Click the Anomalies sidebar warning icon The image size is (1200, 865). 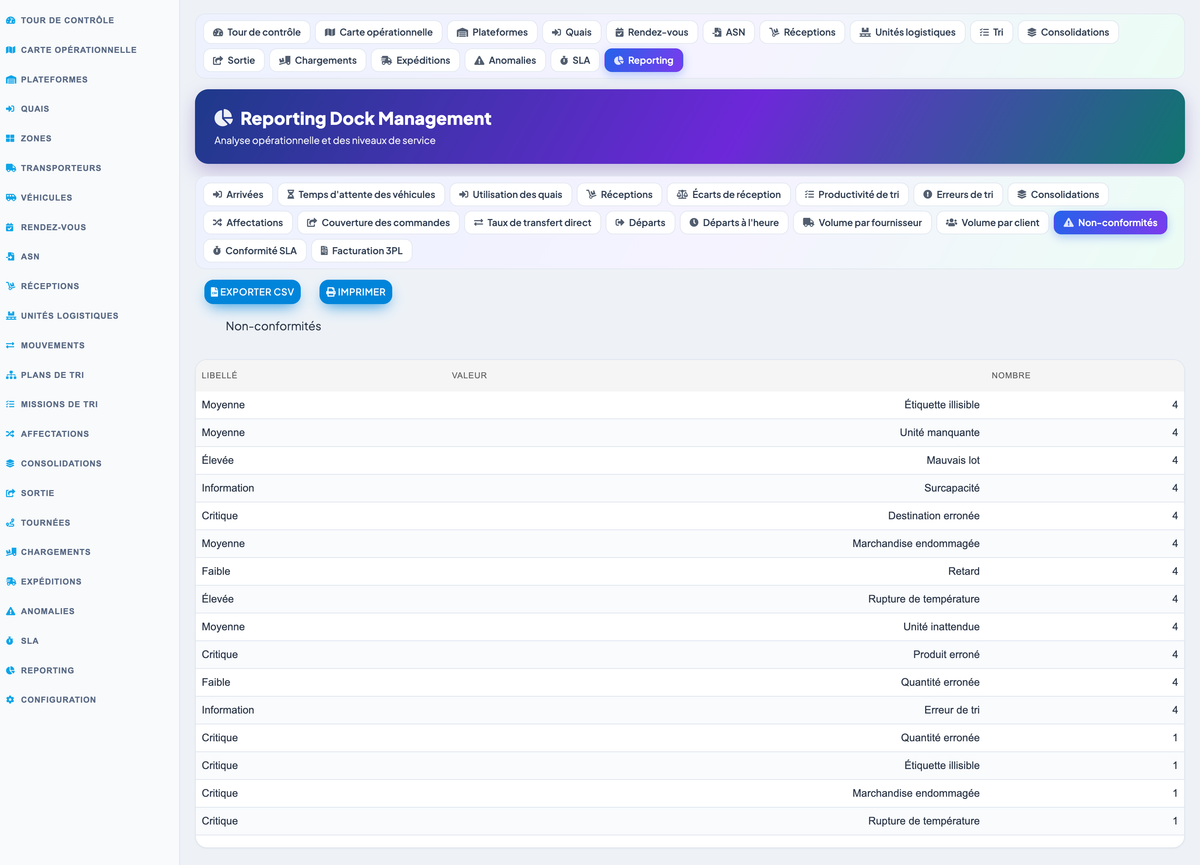[x=10, y=611]
